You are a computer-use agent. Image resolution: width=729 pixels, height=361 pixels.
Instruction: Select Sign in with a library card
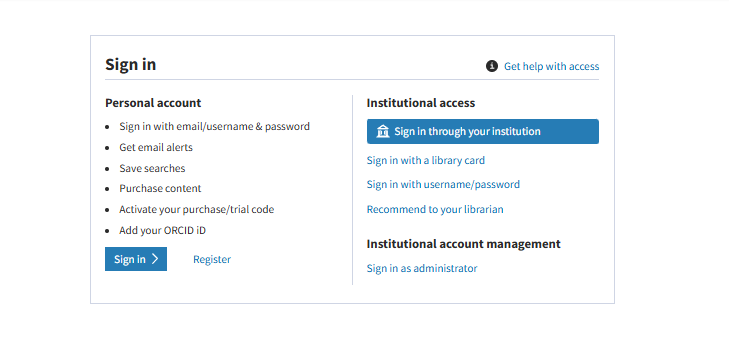click(x=425, y=160)
